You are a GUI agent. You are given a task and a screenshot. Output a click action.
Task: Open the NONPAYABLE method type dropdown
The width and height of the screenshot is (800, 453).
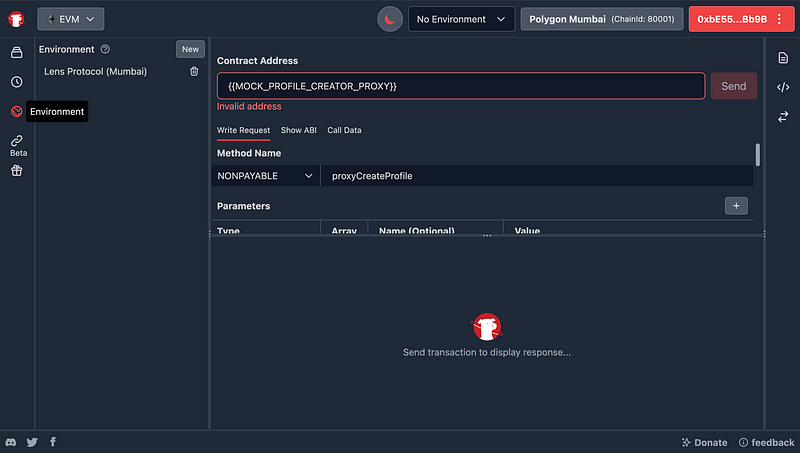coord(265,176)
